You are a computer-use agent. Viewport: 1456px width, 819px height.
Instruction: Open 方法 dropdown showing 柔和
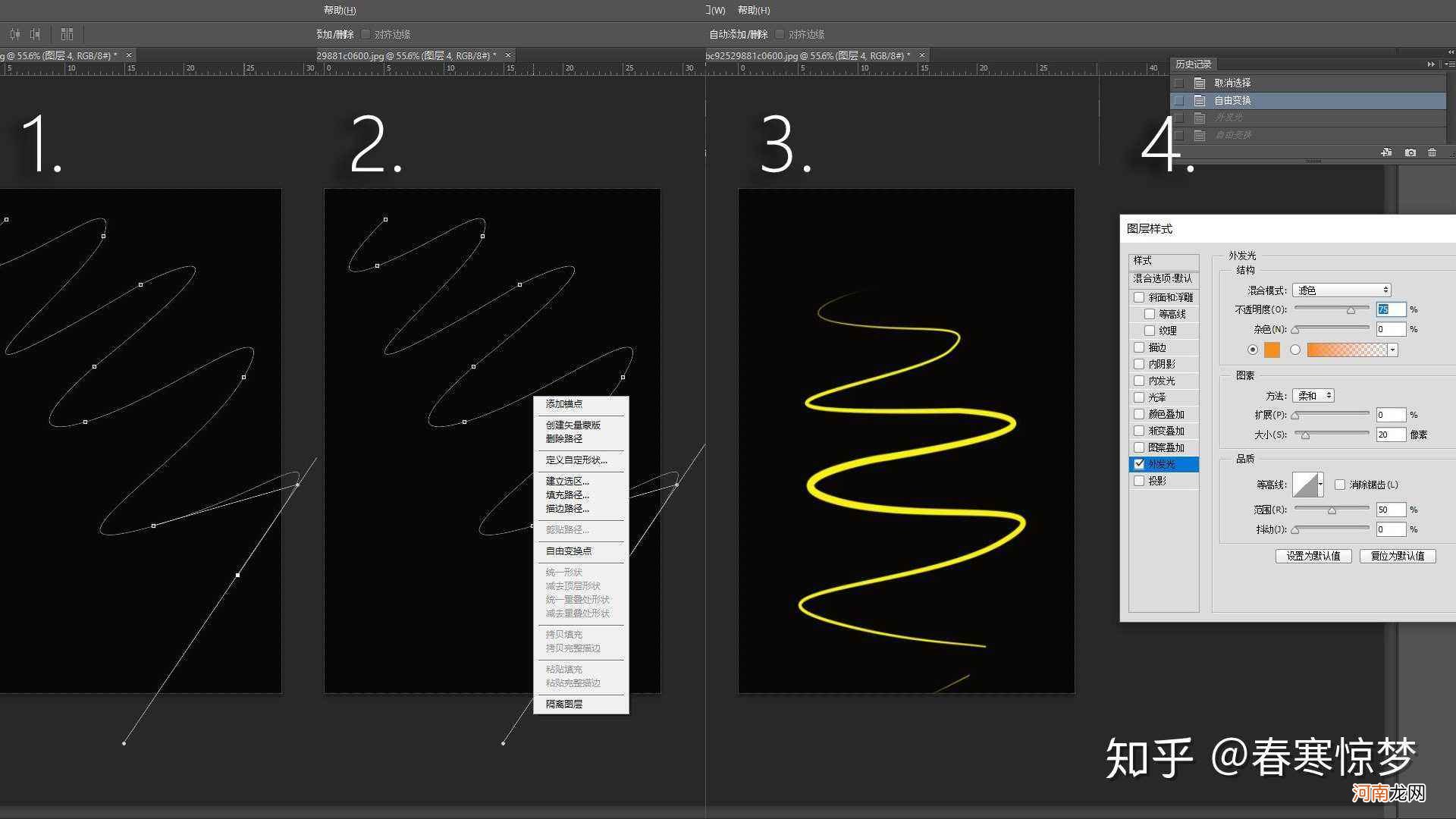1313,396
